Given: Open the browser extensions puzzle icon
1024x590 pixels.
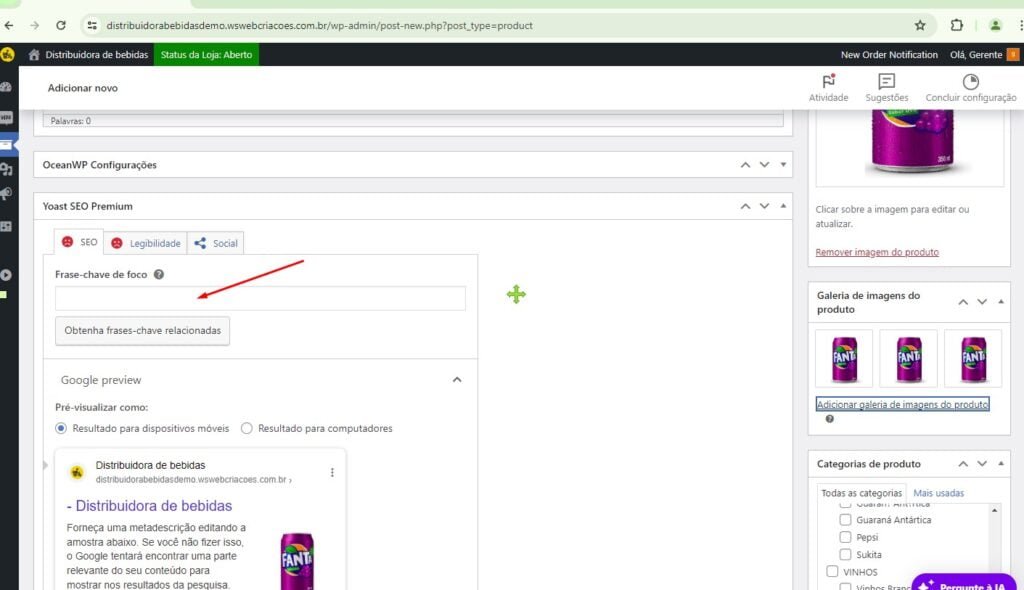Looking at the screenshot, I should point(957,25).
